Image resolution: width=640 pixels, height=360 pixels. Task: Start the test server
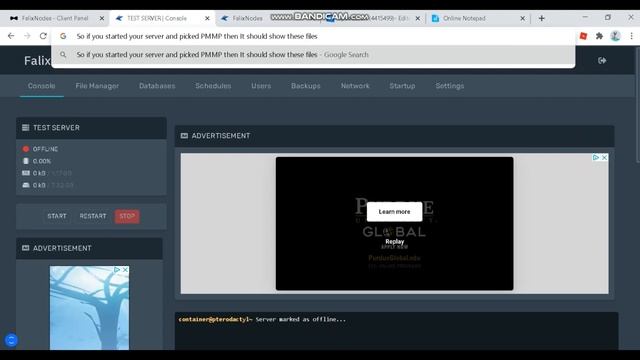tap(57, 216)
